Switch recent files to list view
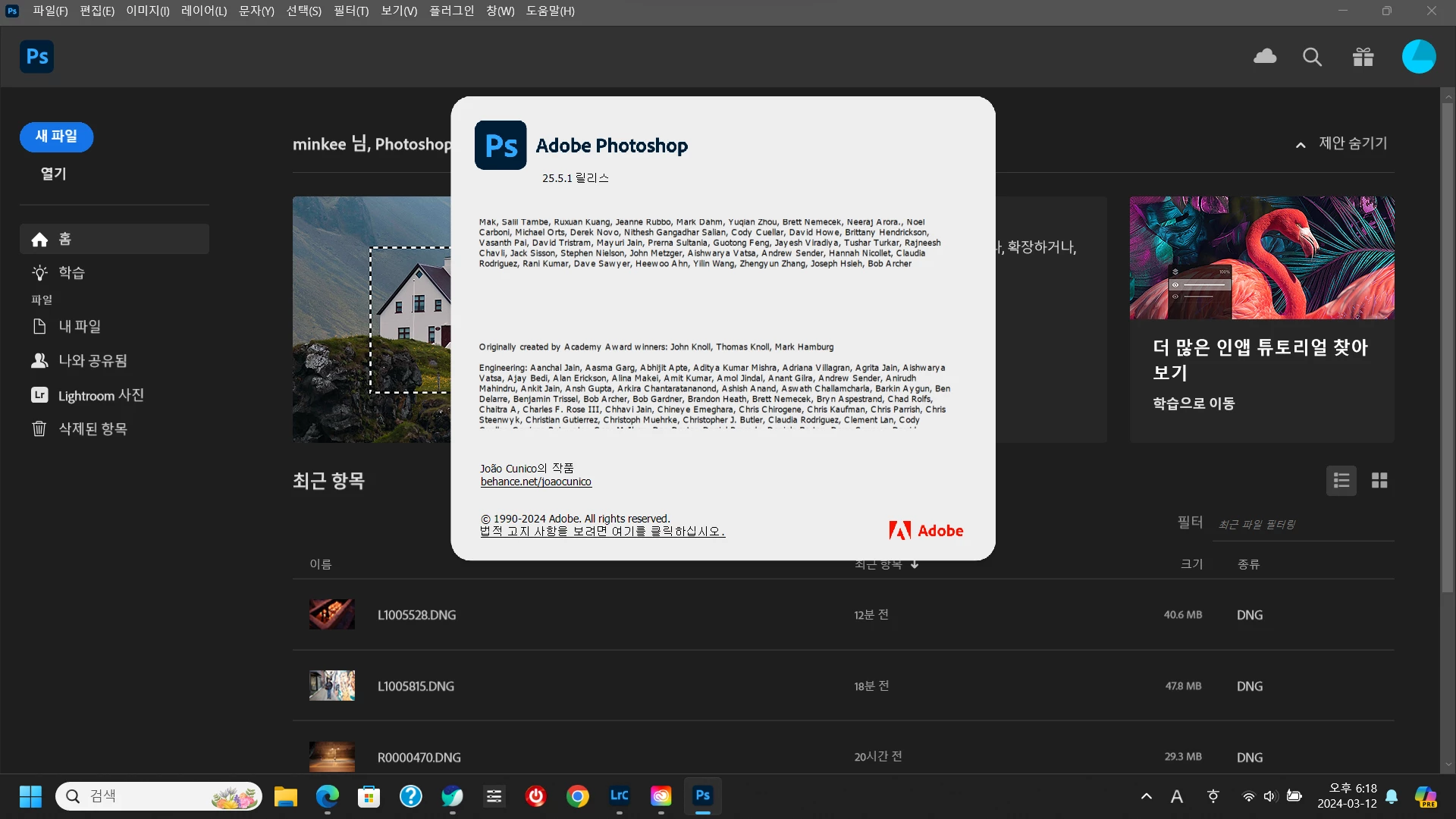This screenshot has height=819, width=1456. (1341, 481)
